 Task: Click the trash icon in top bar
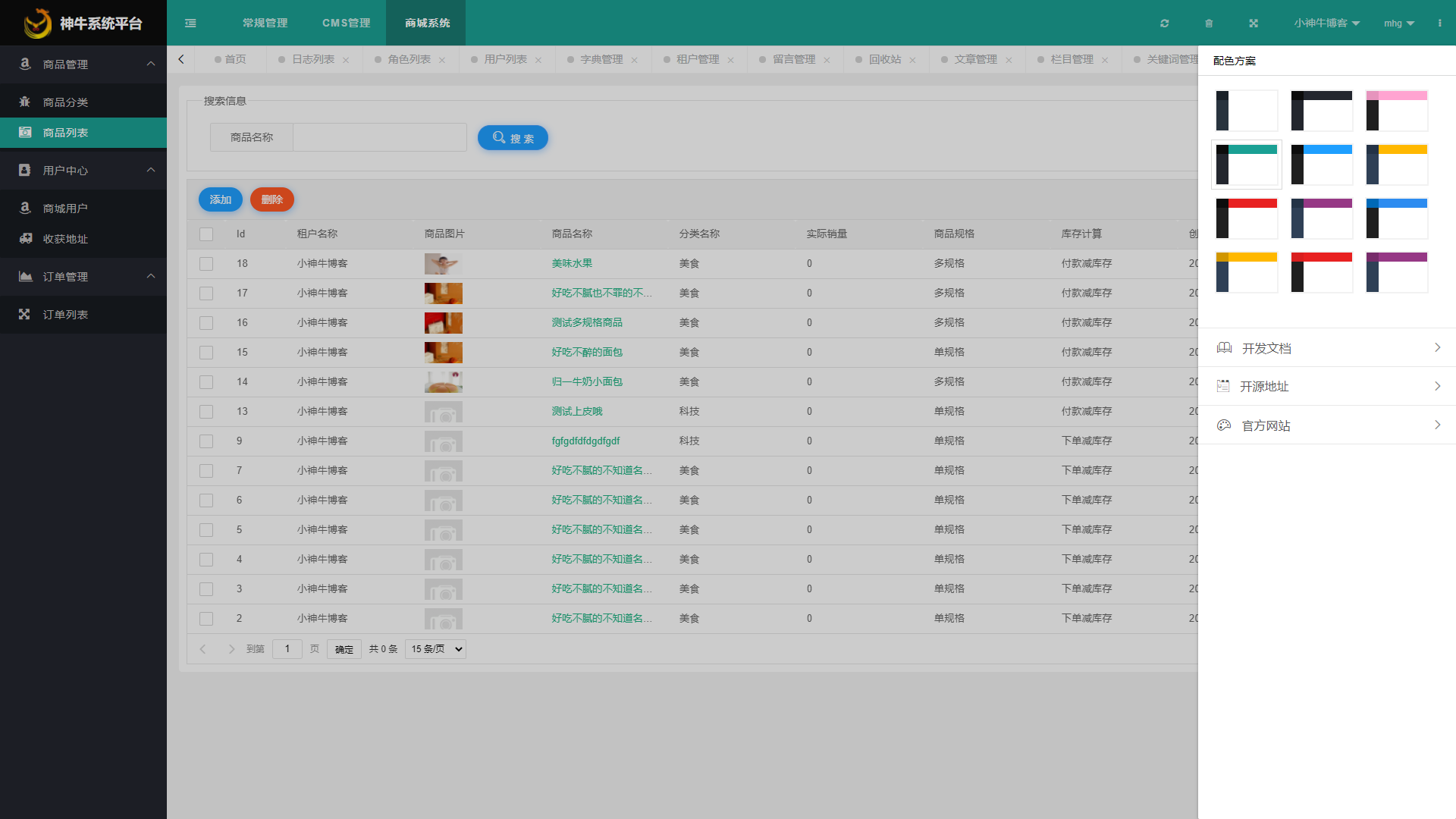tap(1209, 23)
